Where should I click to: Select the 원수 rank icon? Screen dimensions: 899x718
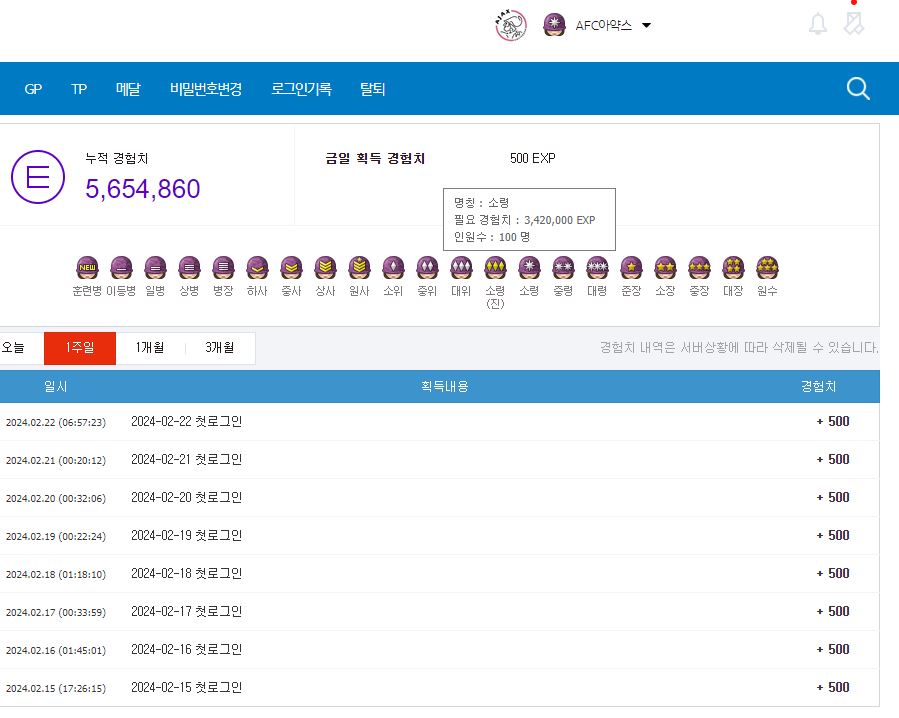(x=767, y=268)
